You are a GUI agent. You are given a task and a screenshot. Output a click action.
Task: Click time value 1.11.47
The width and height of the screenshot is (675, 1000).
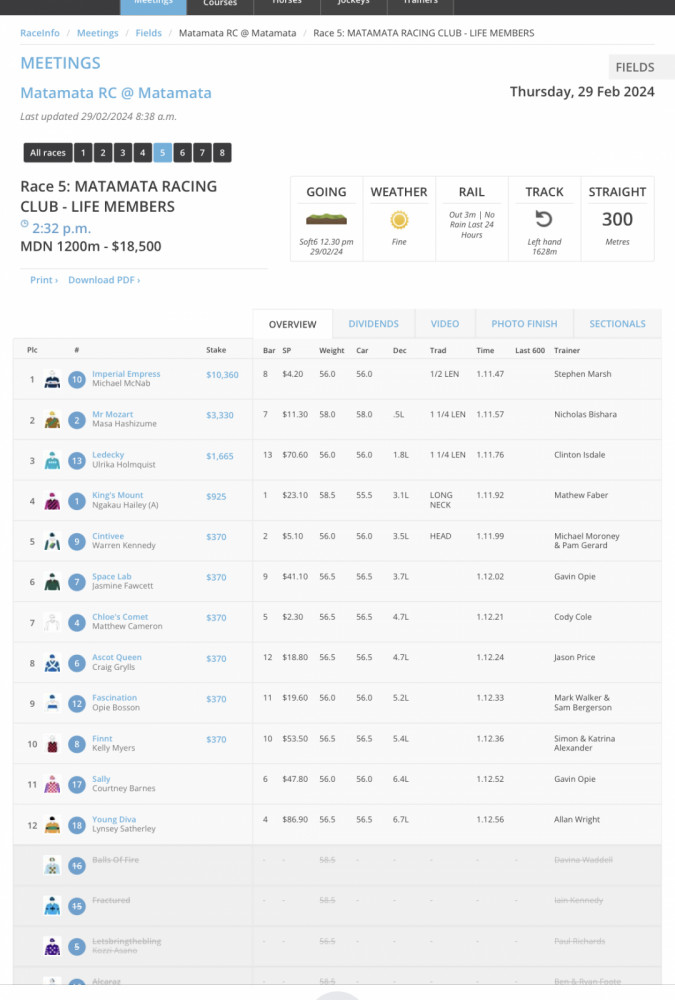click(x=490, y=374)
